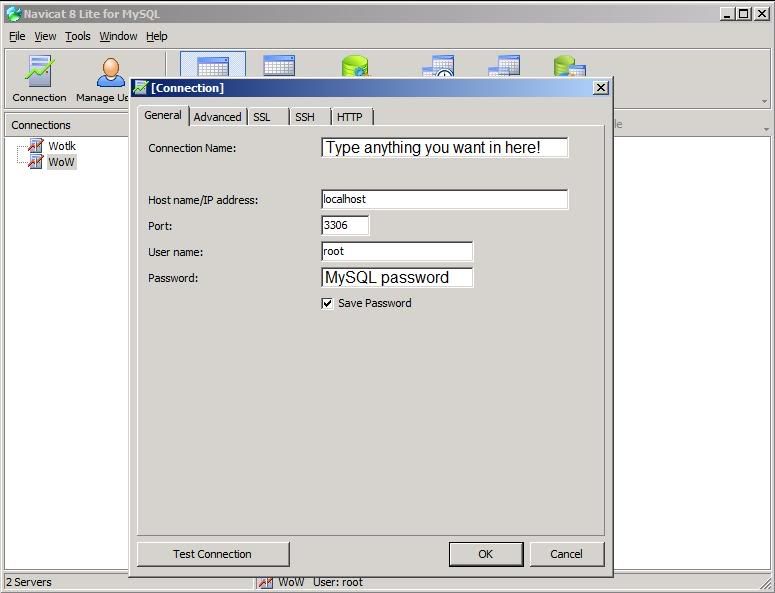
Task: Click the Connections panel header
Action: 67,125
